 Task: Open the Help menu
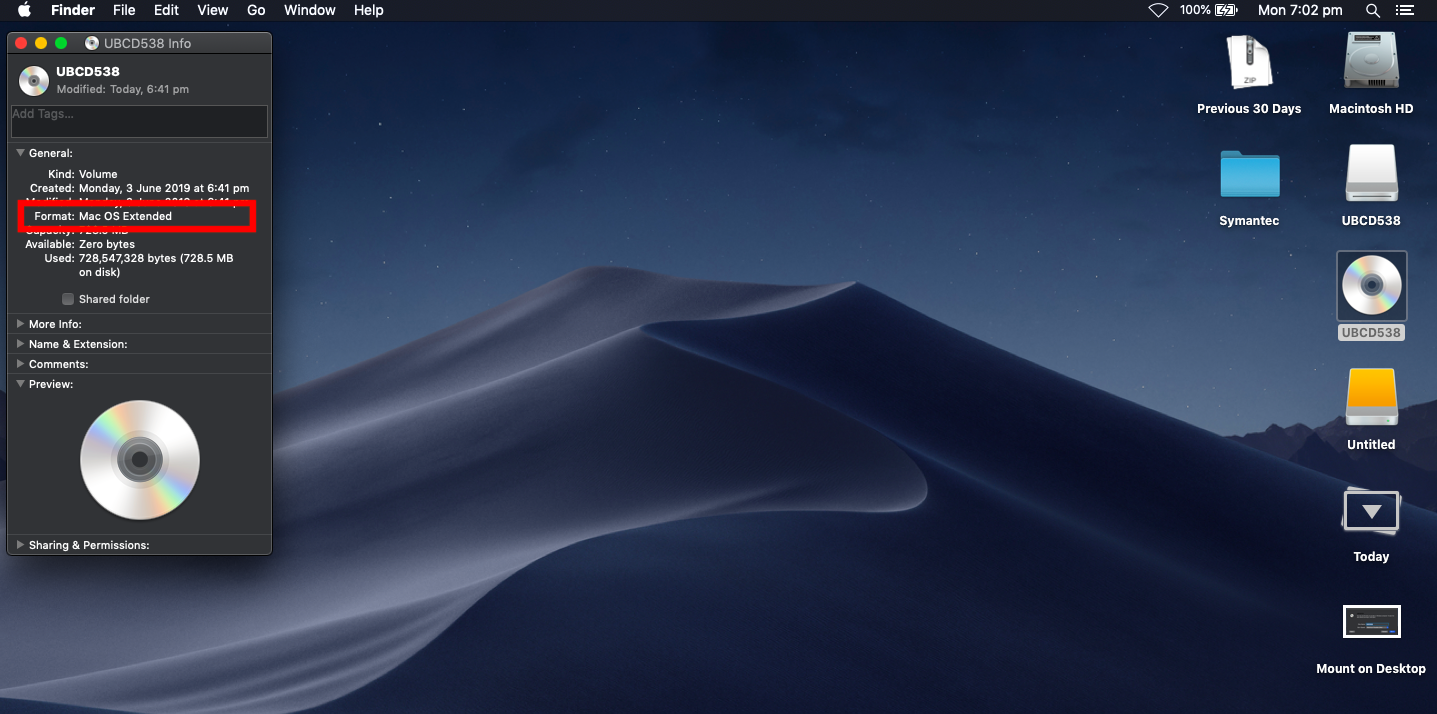point(369,10)
